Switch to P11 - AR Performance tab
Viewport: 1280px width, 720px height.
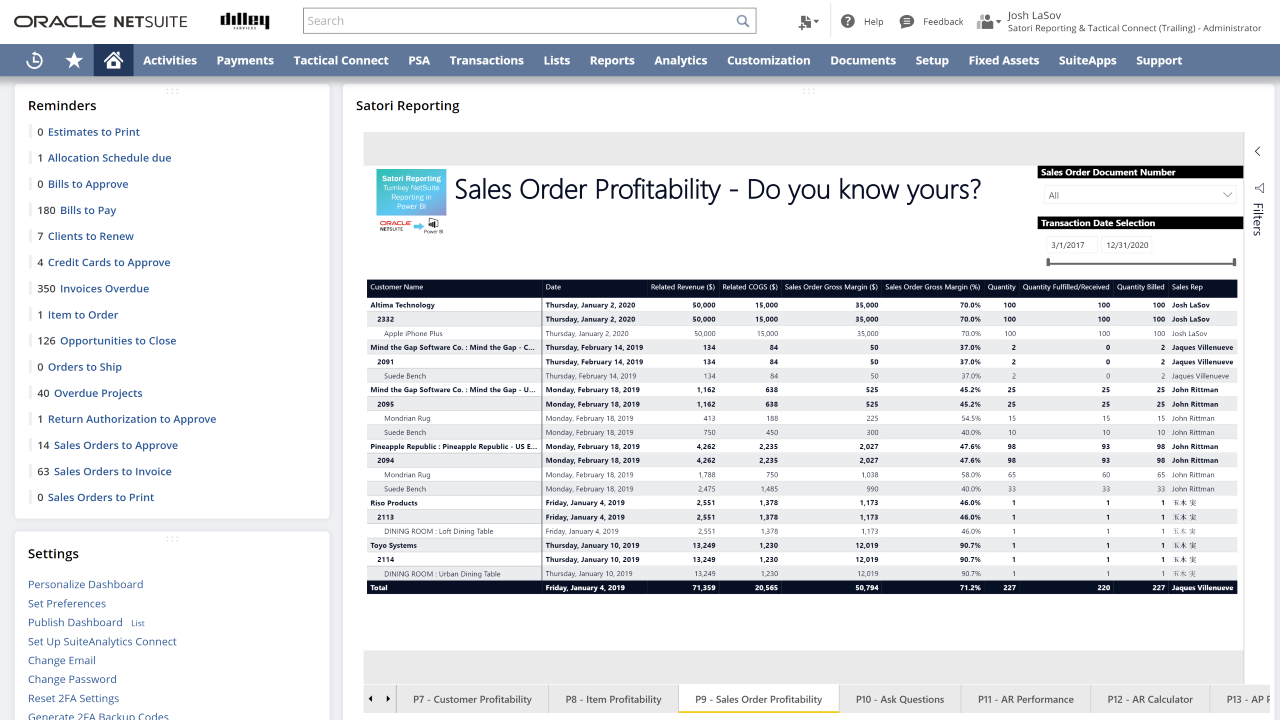[x=1026, y=699]
